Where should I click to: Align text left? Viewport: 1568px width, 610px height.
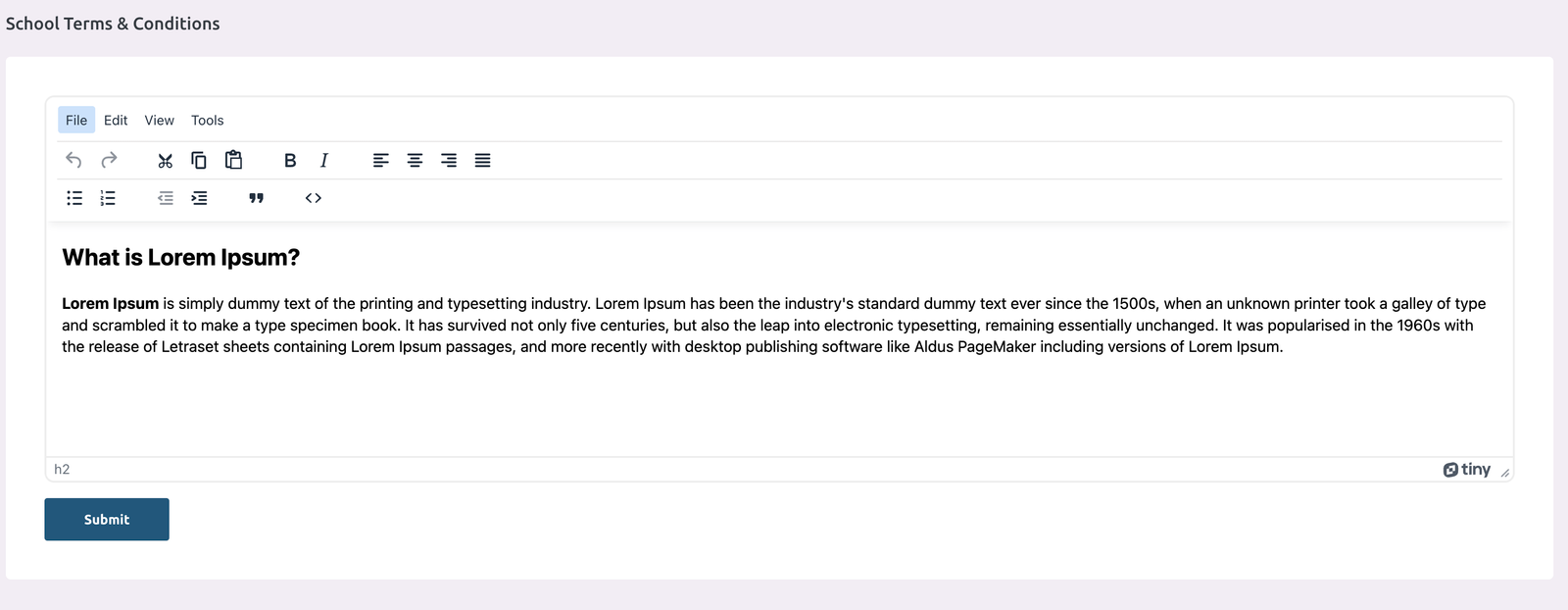[381, 160]
